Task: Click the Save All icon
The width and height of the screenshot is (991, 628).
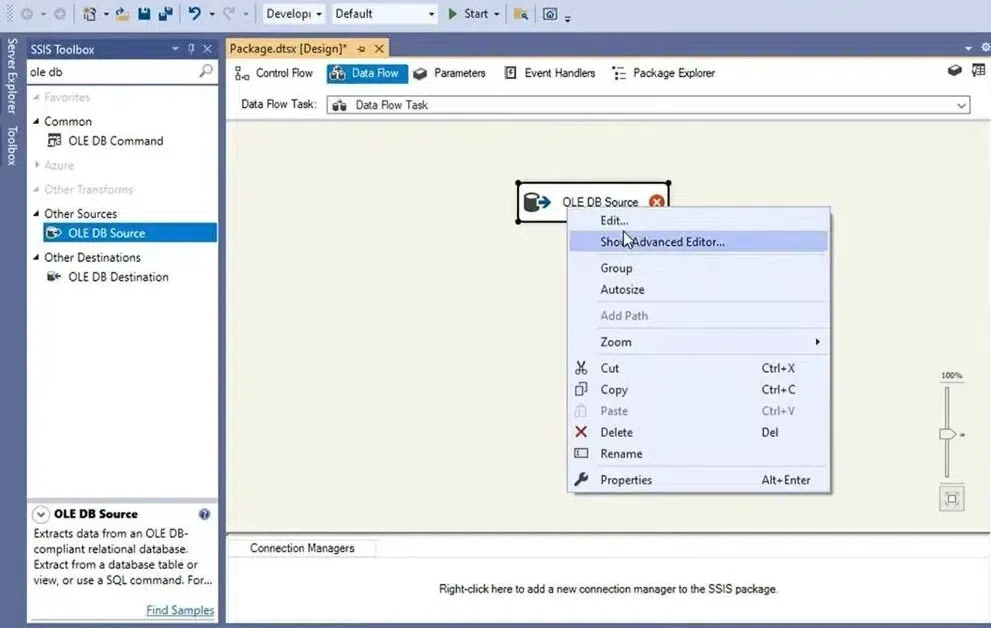Action: (166, 13)
